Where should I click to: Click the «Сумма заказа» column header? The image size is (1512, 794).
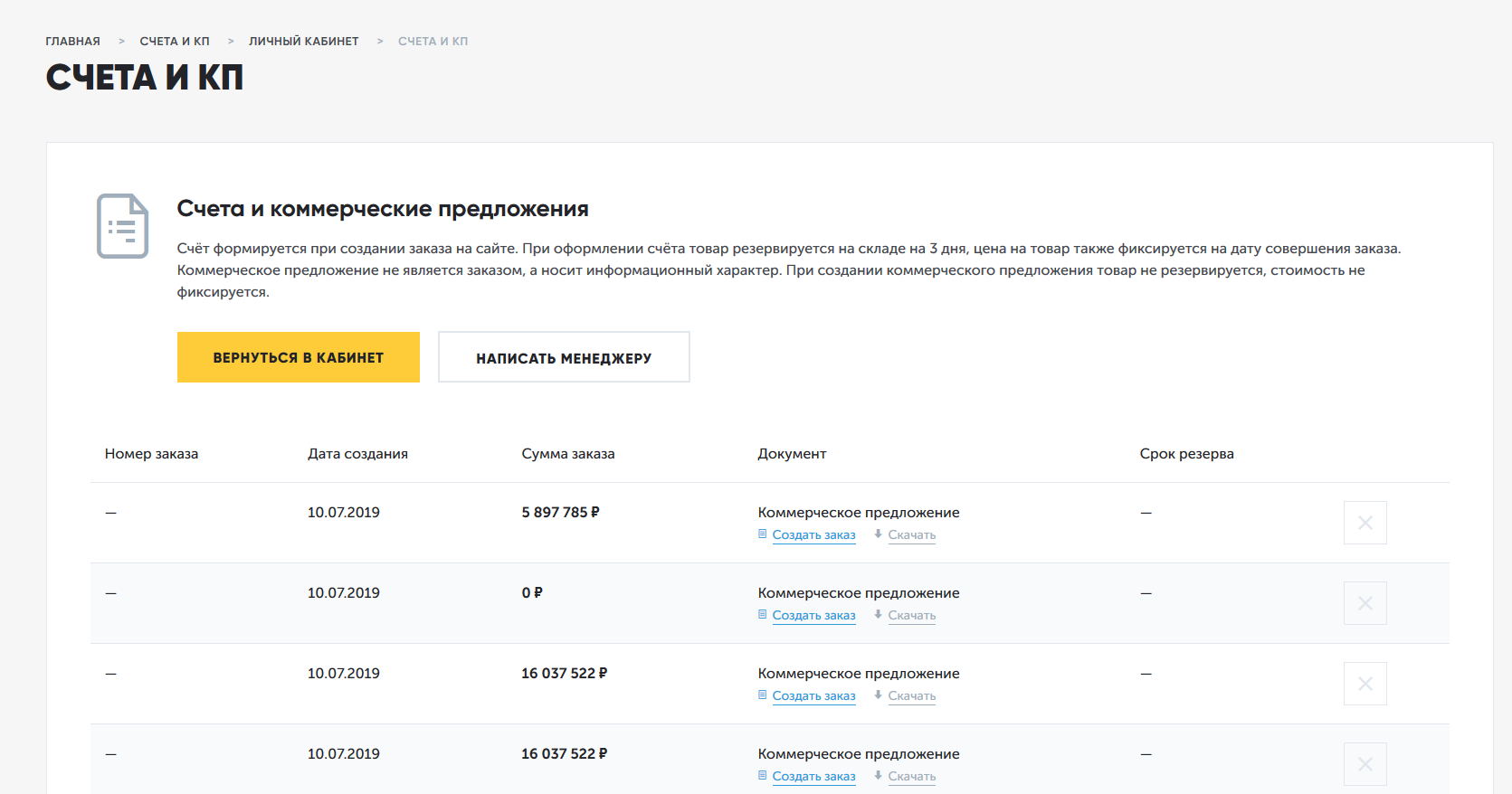567,454
